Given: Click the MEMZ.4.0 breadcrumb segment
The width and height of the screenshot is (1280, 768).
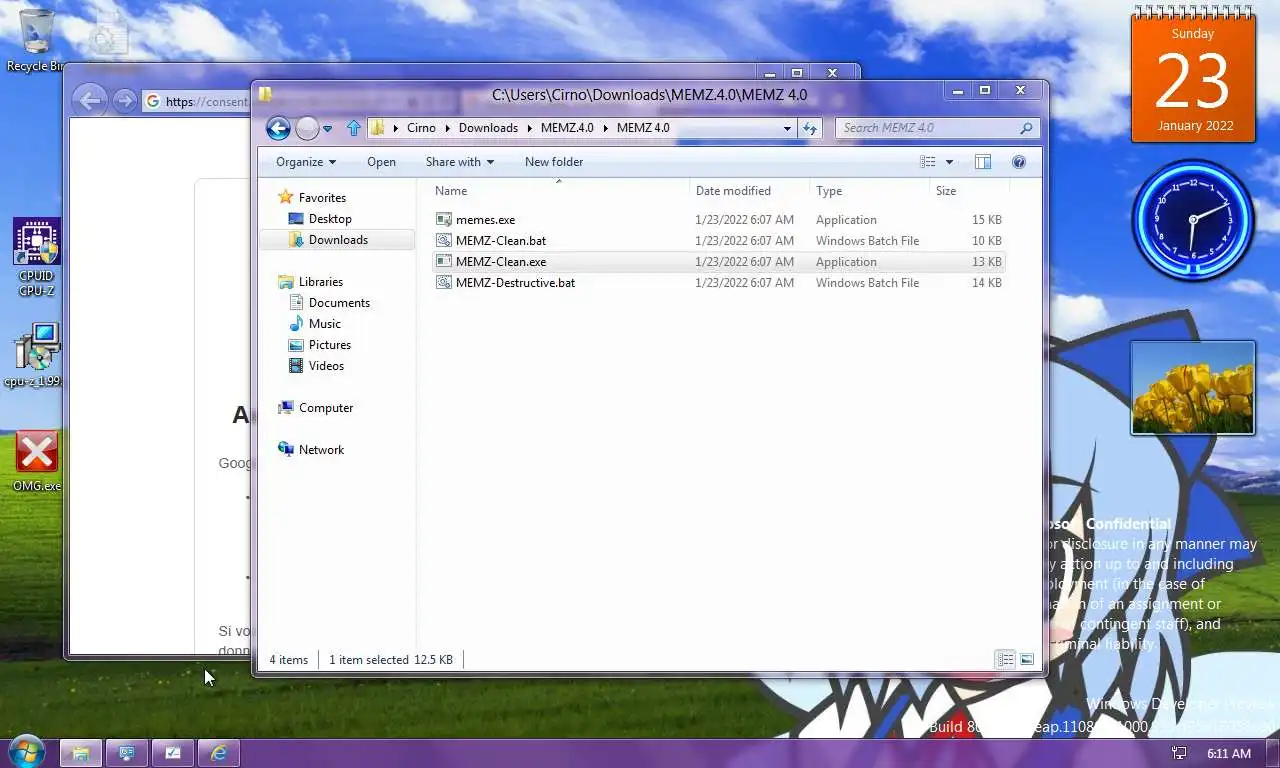Looking at the screenshot, I should [567, 128].
